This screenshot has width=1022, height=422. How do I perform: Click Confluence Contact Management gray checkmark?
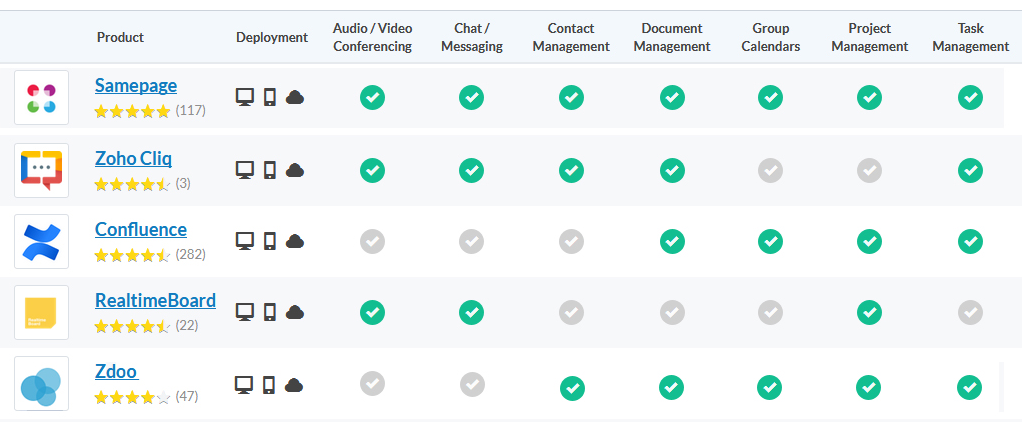pyautogui.click(x=571, y=241)
